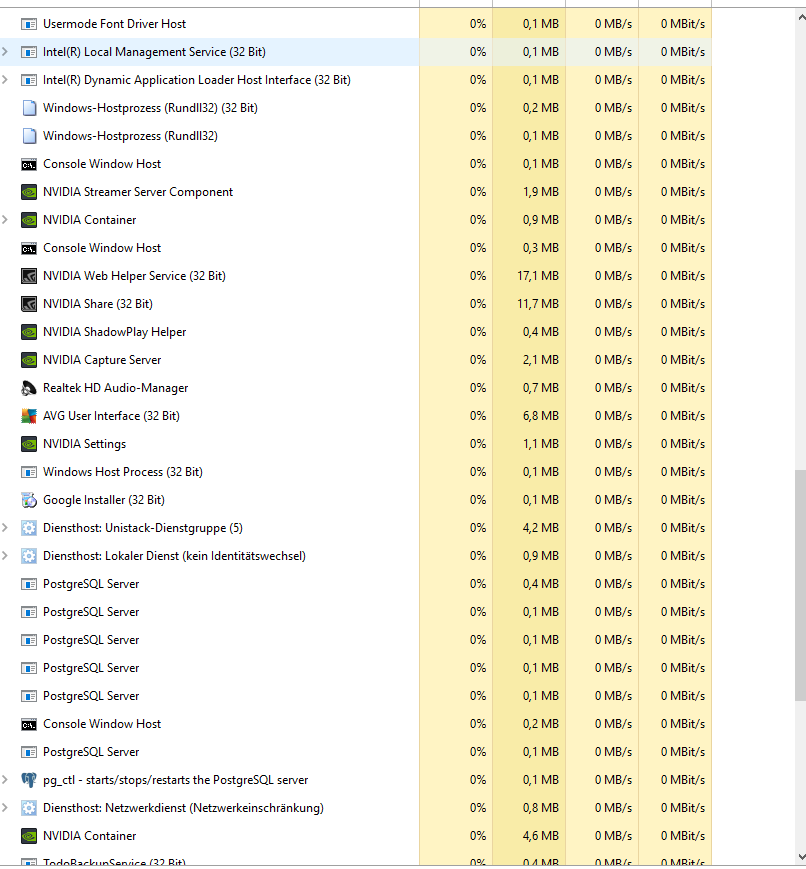Image resolution: width=806 pixels, height=869 pixels.
Task: Select the Windows Host Process (32 Bit) name
Action: (x=123, y=472)
